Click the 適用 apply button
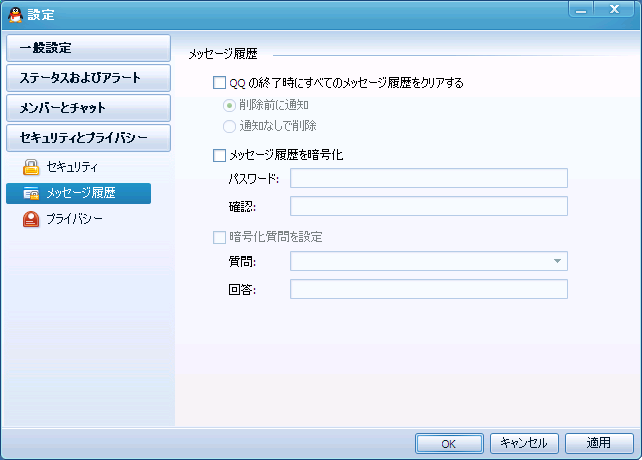The image size is (642, 460). pyautogui.click(x=599, y=444)
